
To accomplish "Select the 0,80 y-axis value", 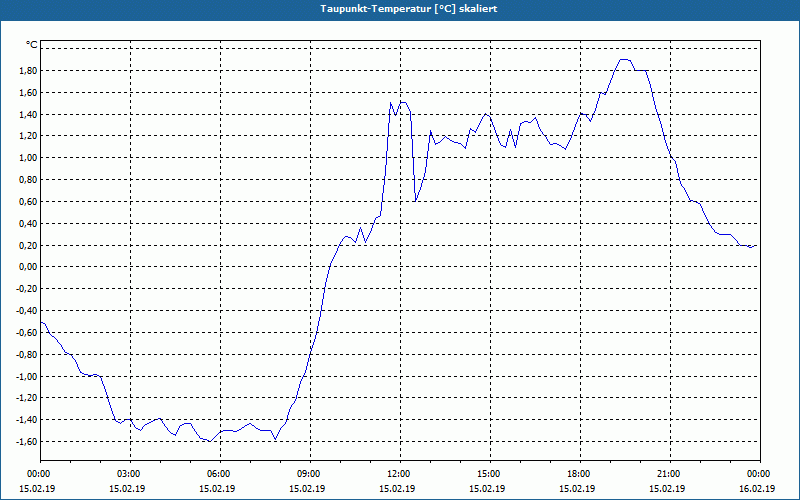I will pyautogui.click(x=28, y=180).
